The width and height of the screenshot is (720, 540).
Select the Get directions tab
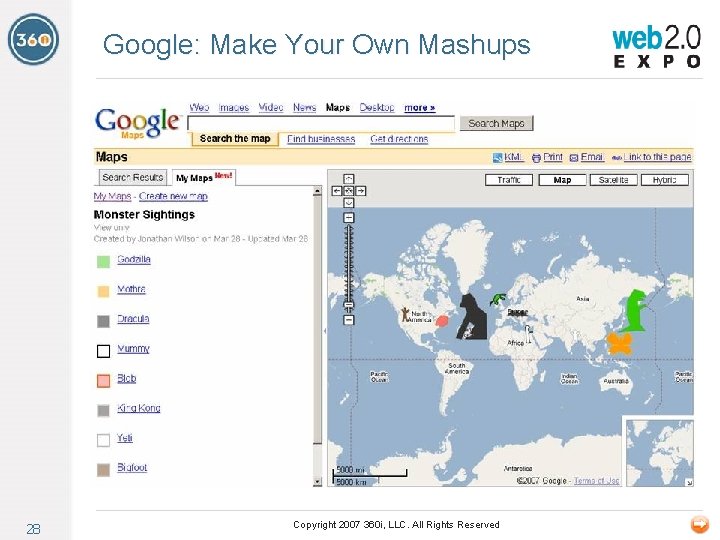(399, 139)
